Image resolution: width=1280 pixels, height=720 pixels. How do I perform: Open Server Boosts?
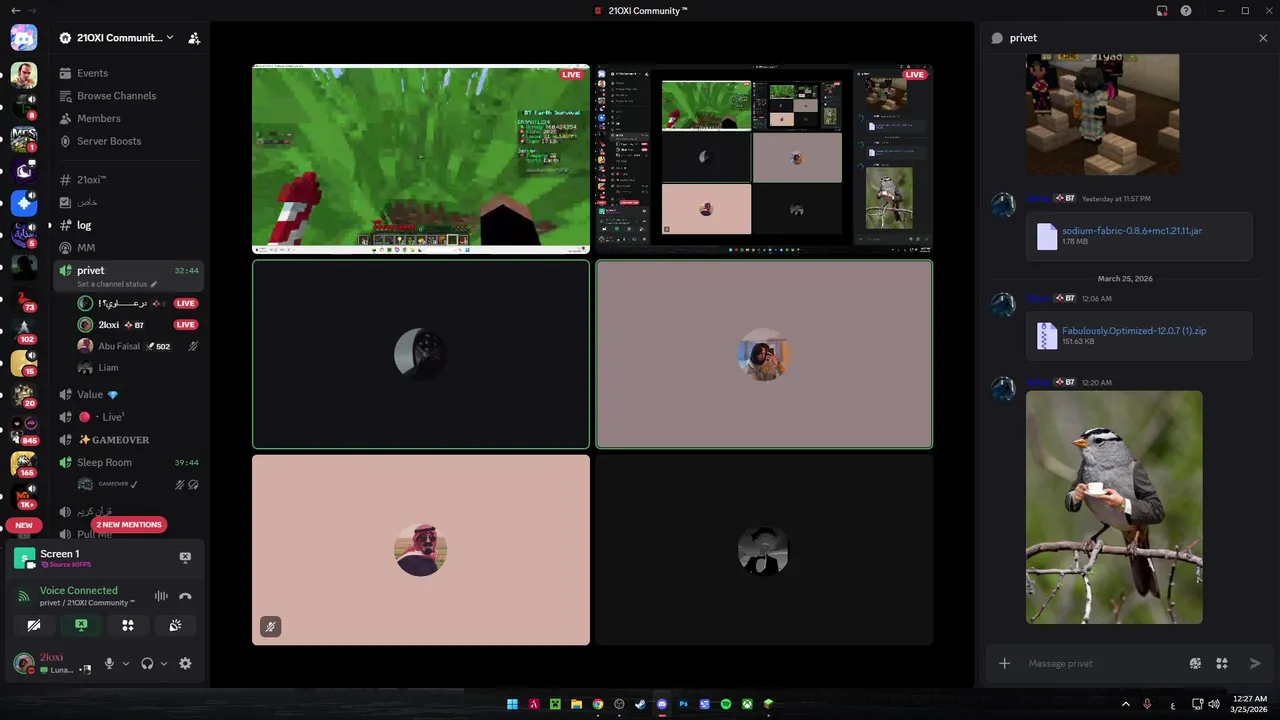tap(108, 141)
